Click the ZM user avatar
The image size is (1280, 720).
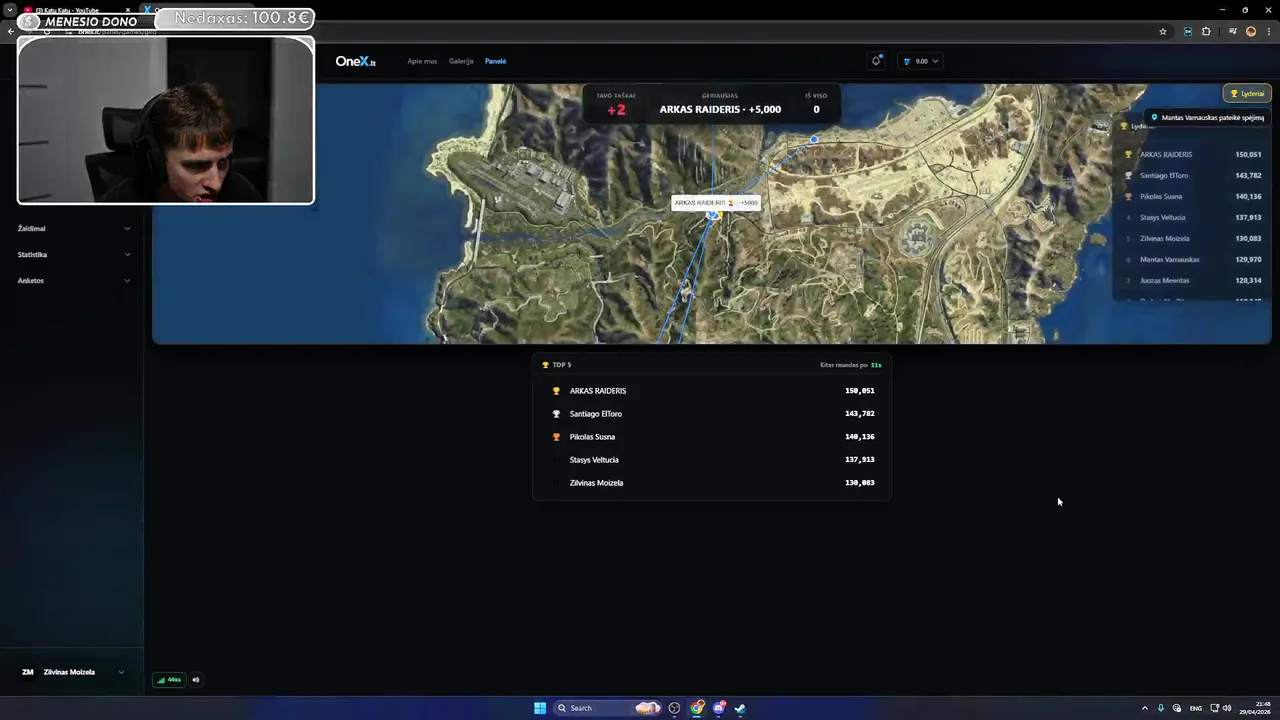(27, 672)
